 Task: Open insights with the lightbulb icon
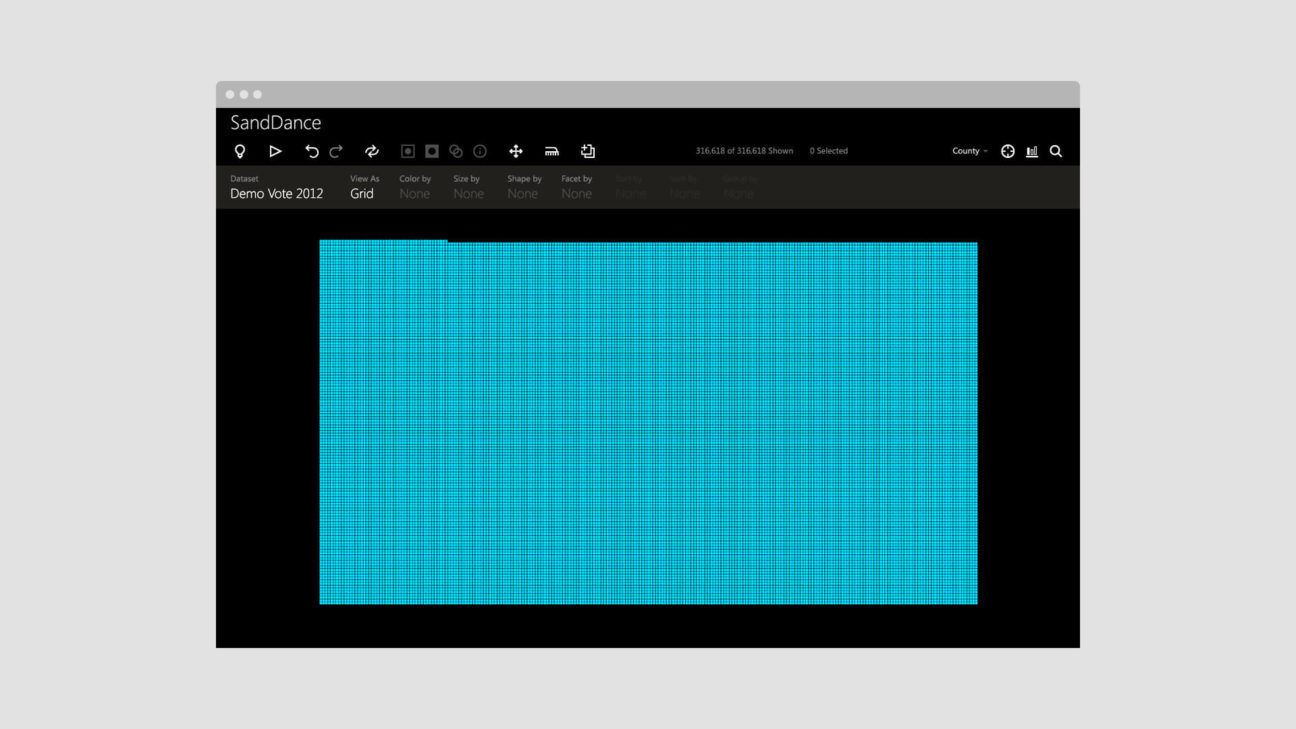coord(238,150)
